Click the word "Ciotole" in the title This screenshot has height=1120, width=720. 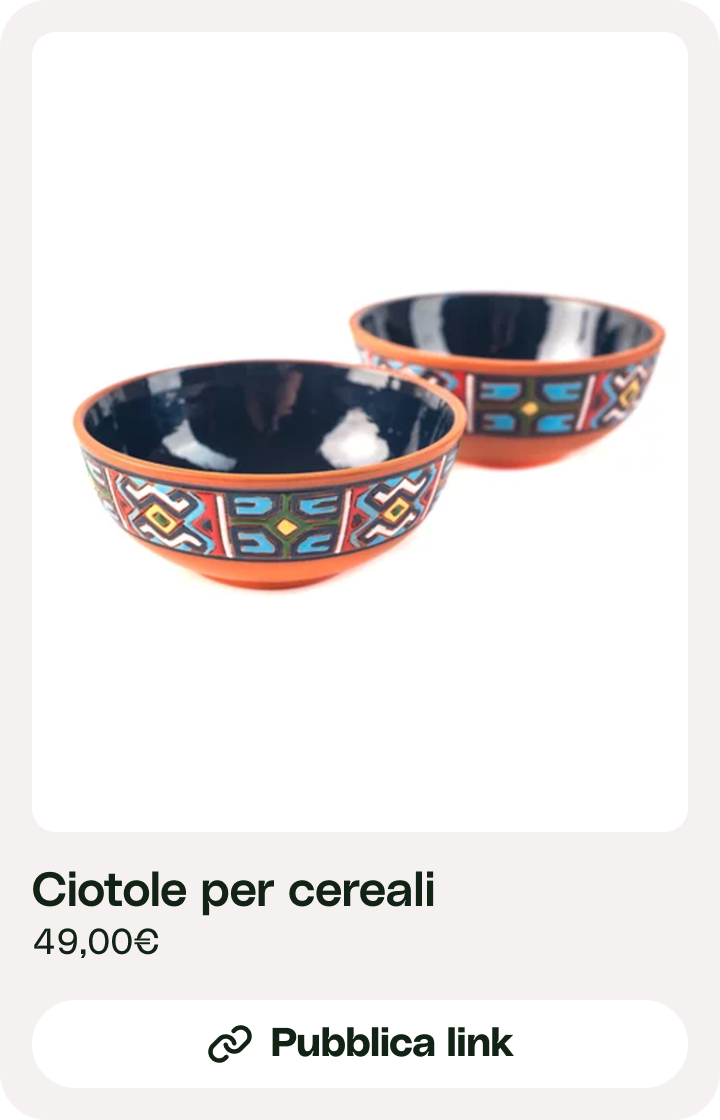109,891
